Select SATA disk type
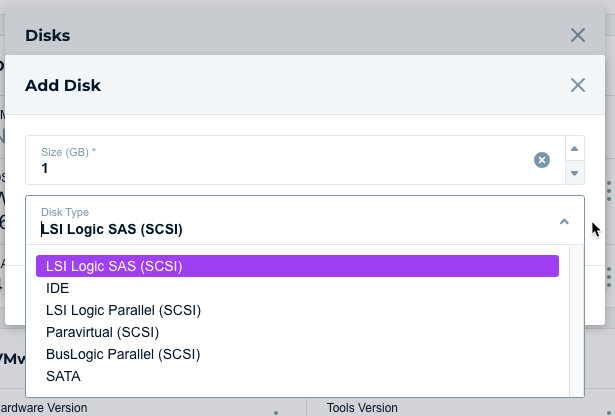 [64, 376]
